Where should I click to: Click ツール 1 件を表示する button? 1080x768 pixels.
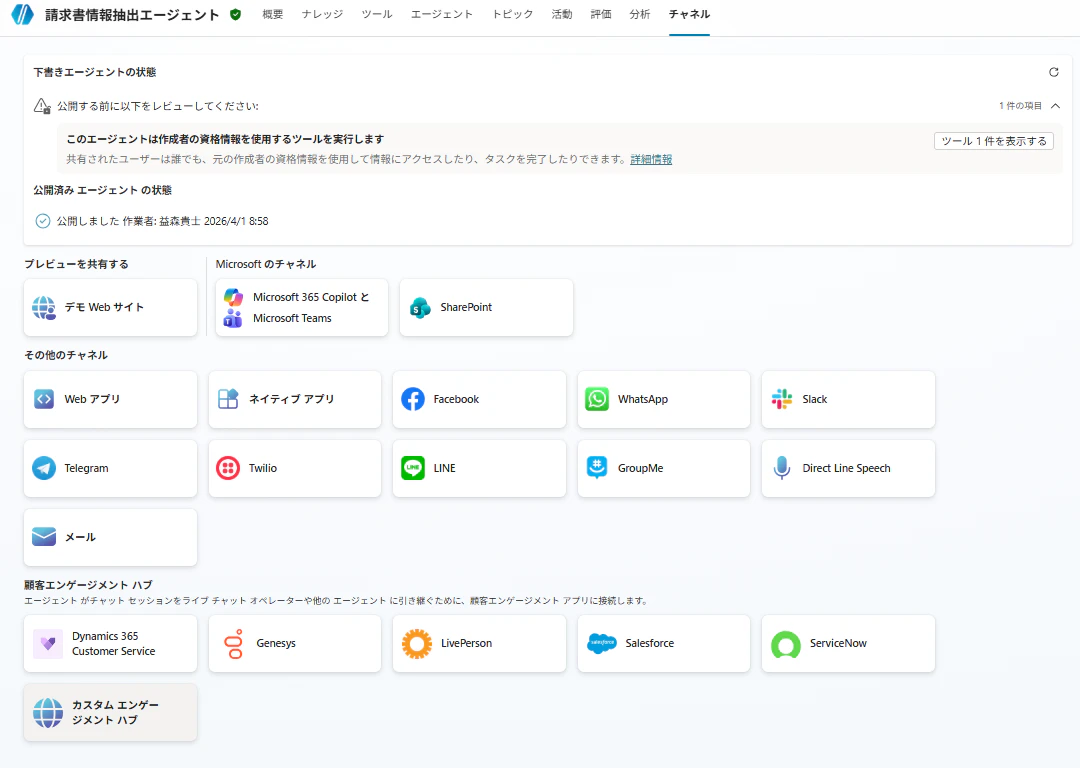coord(994,141)
